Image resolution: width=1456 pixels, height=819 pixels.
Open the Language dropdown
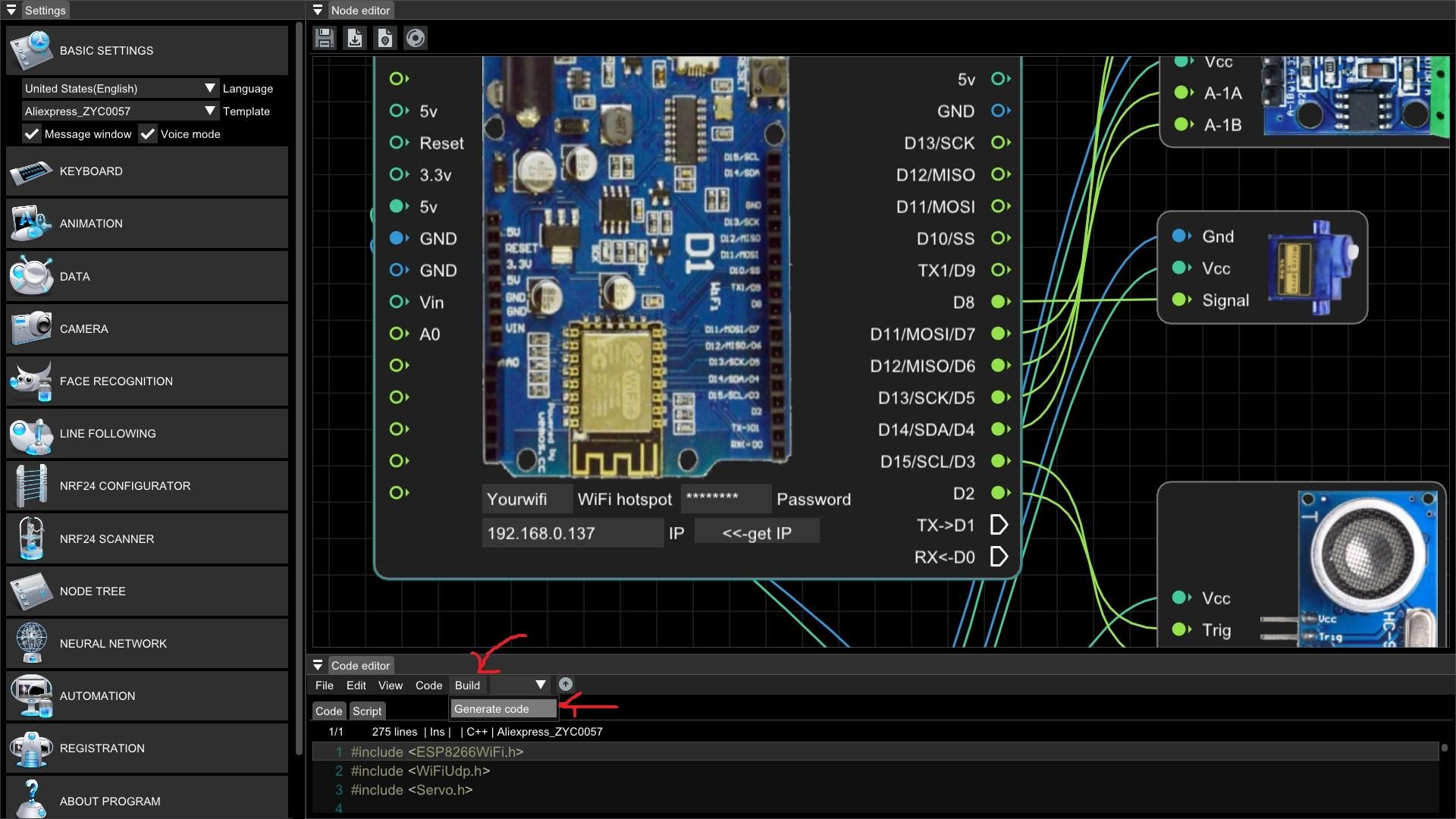coord(120,89)
